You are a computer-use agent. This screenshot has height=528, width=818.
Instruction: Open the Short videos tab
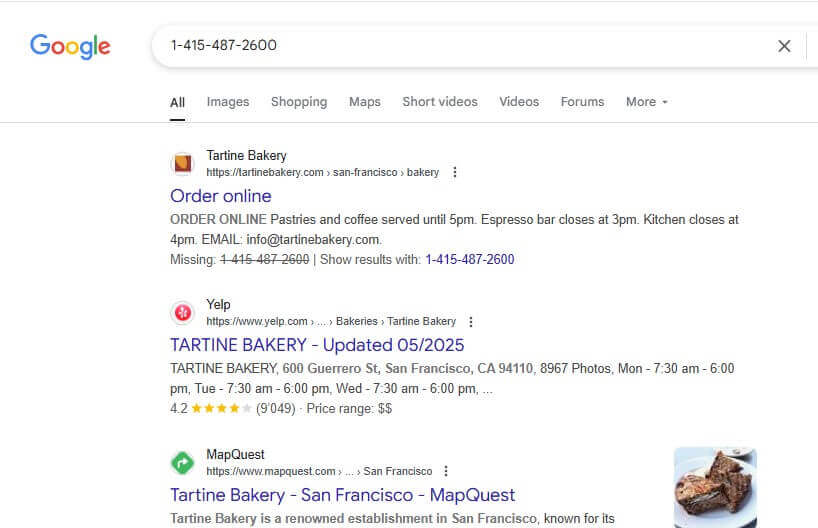point(440,102)
